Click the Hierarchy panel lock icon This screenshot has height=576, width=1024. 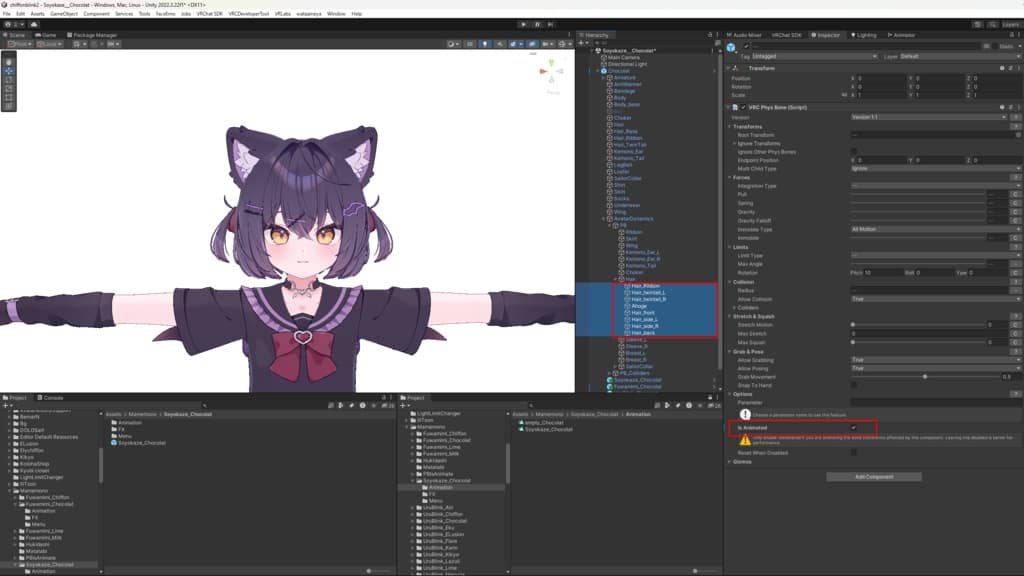pos(708,34)
